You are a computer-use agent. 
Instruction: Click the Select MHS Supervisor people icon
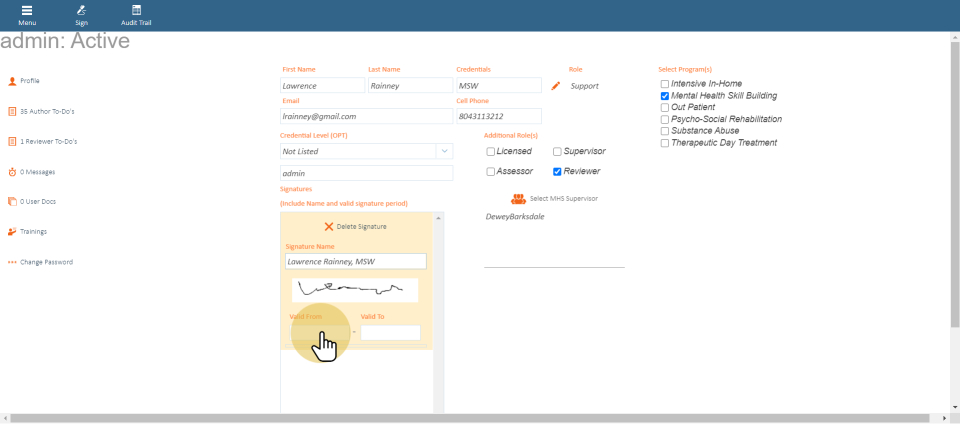[518, 199]
